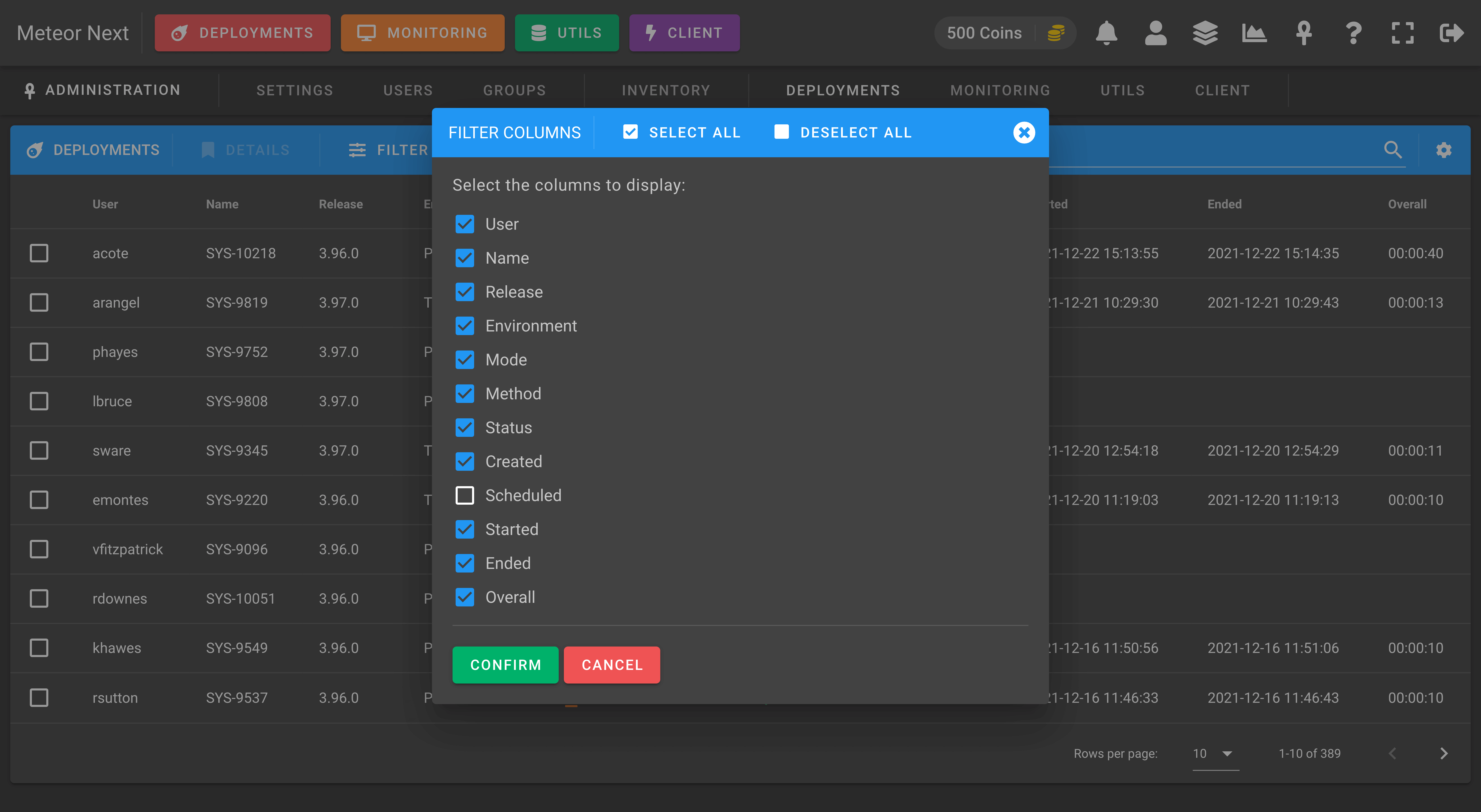Image resolution: width=1481 pixels, height=812 pixels.
Task: Uncheck the Release column checkbox
Action: (x=465, y=292)
